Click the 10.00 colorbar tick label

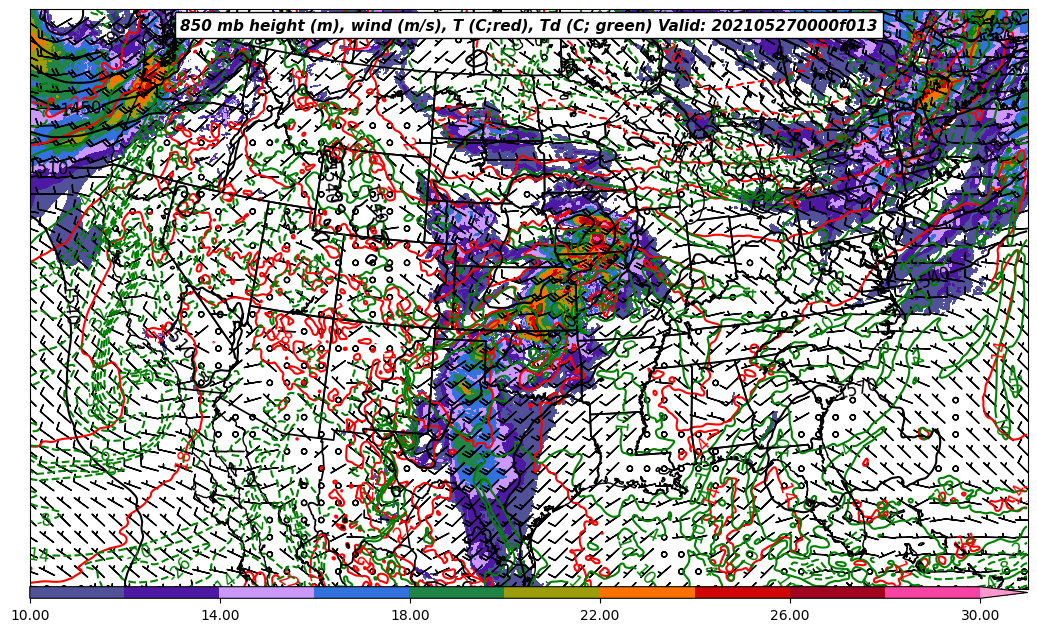pos(30,616)
